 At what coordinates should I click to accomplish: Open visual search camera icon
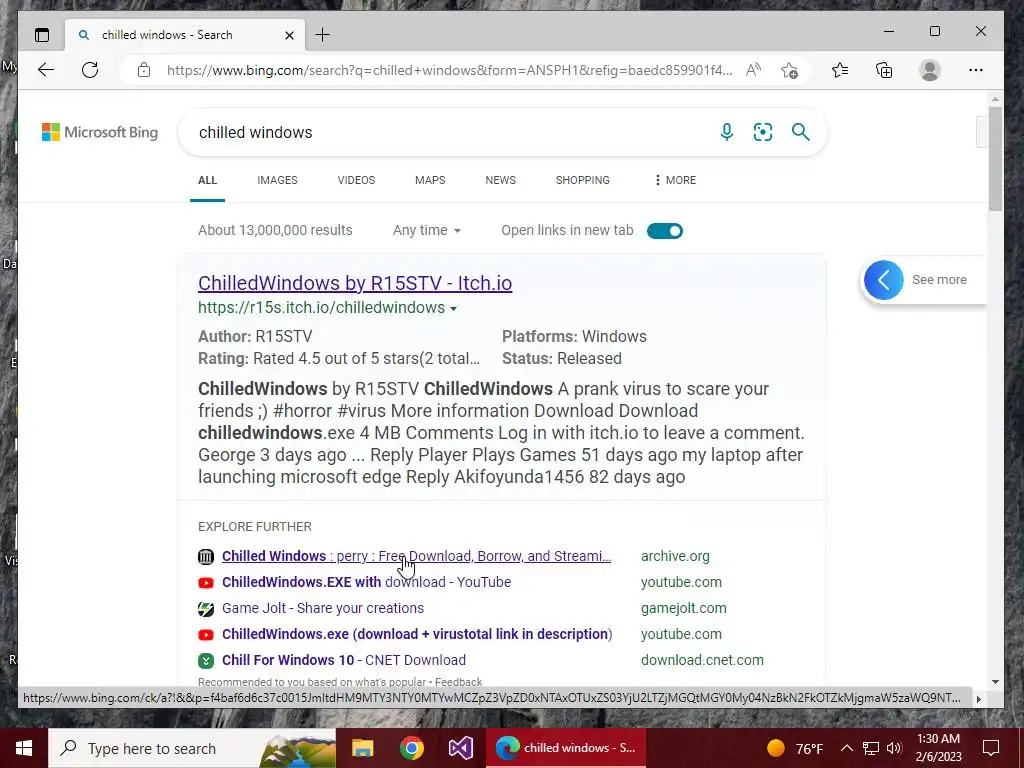(763, 132)
